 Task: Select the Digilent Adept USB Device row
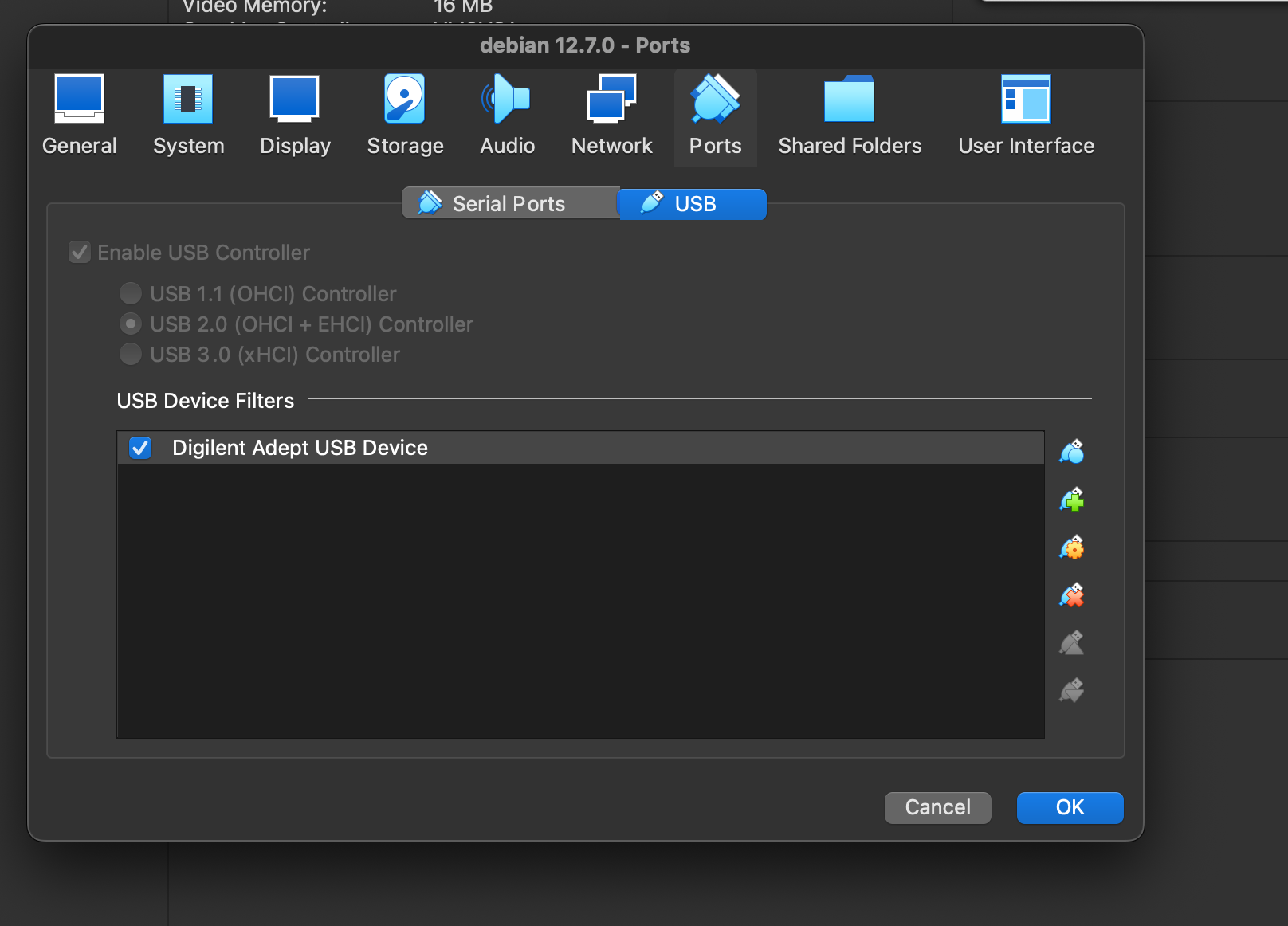(x=580, y=448)
